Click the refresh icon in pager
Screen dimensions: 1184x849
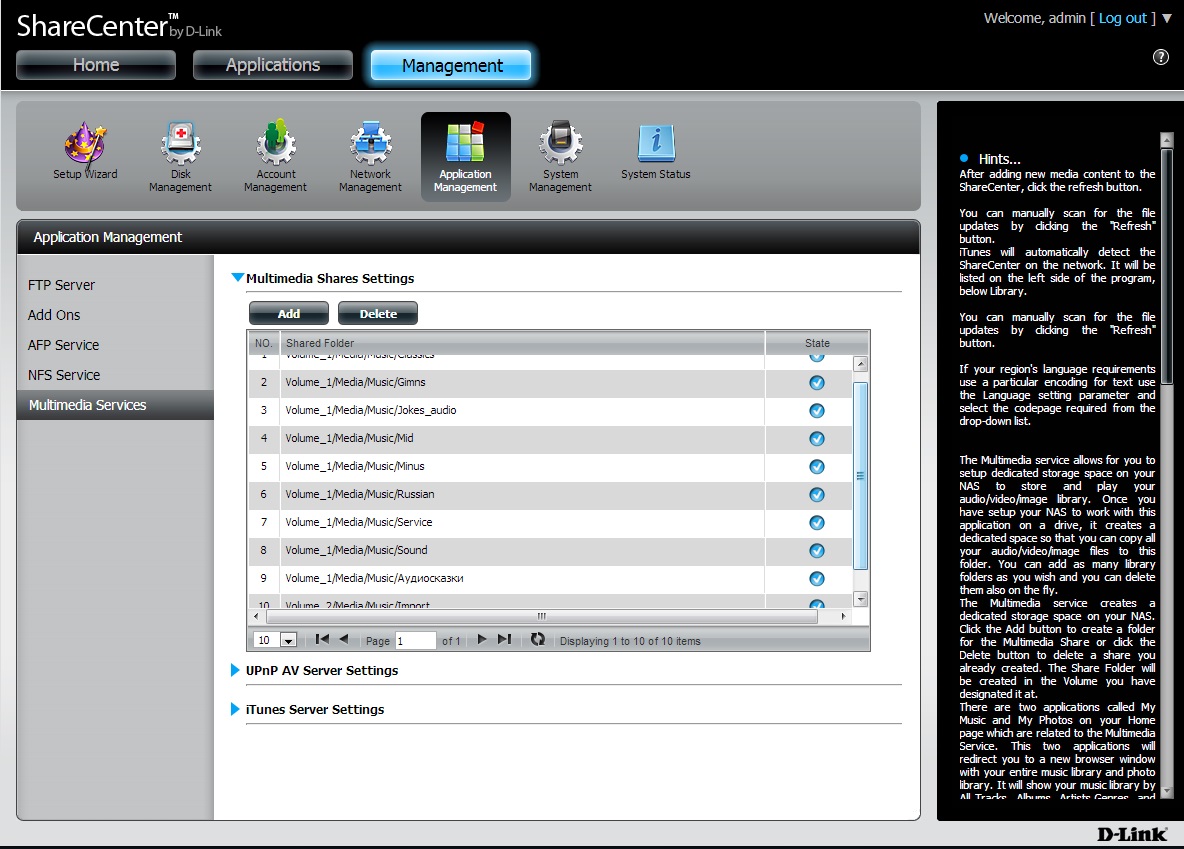pyautogui.click(x=537, y=640)
